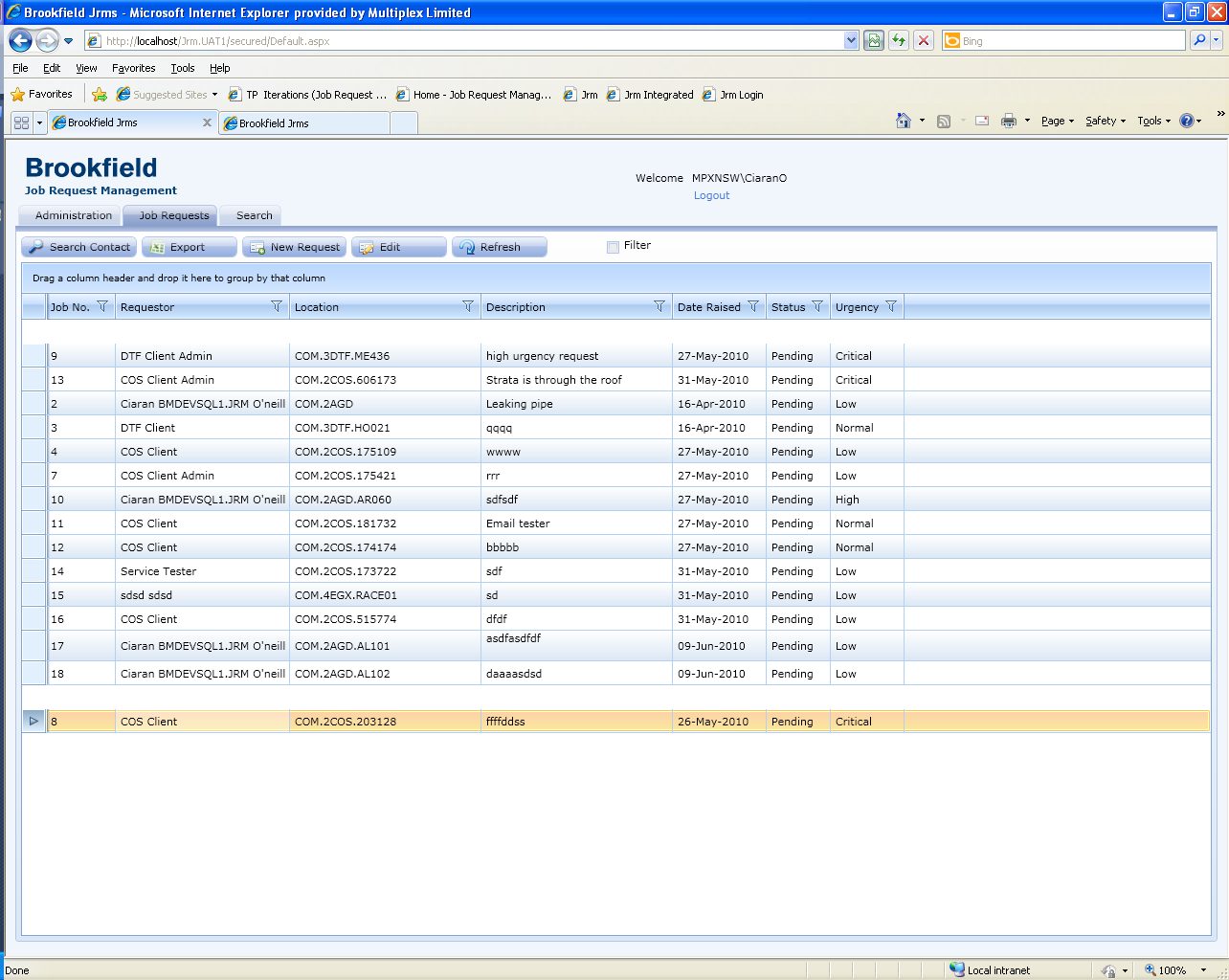The height and width of the screenshot is (980, 1229).
Task: Click the Edit button
Action: coord(399,247)
